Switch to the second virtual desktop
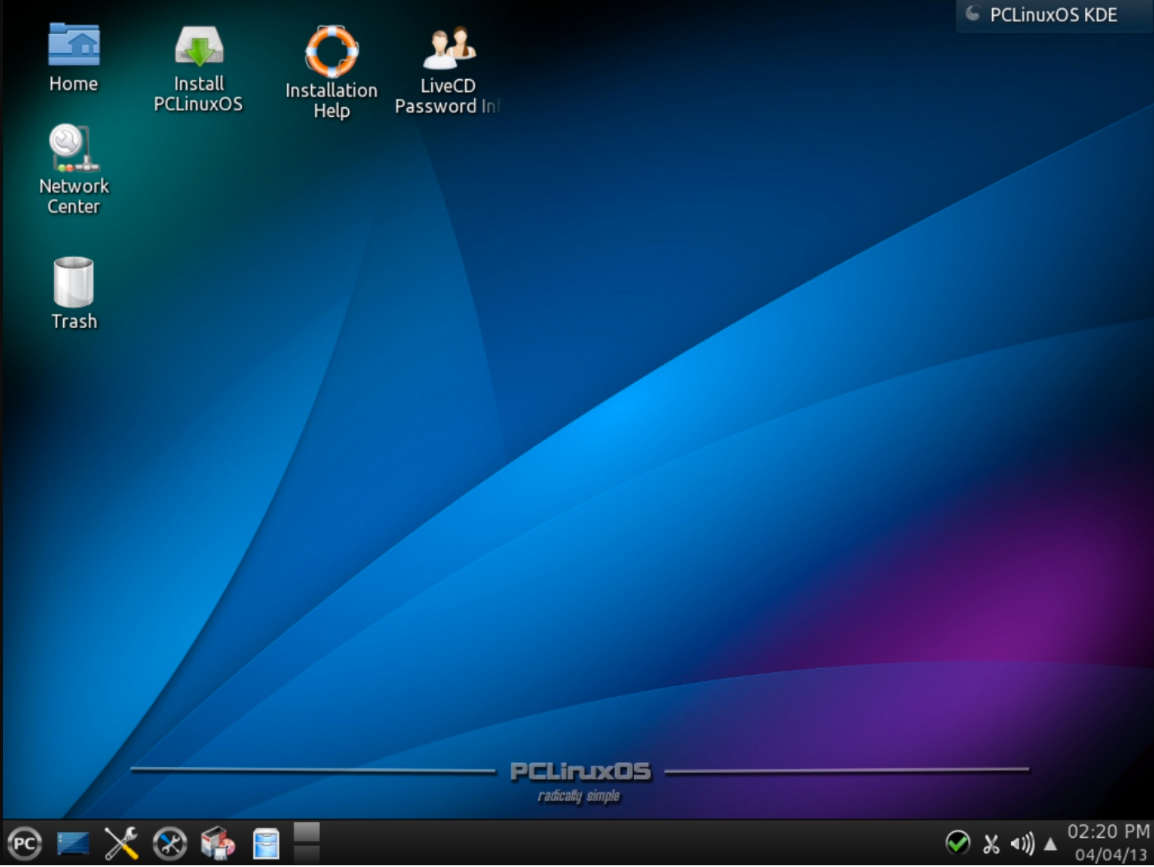The image size is (1154, 867). [306, 856]
